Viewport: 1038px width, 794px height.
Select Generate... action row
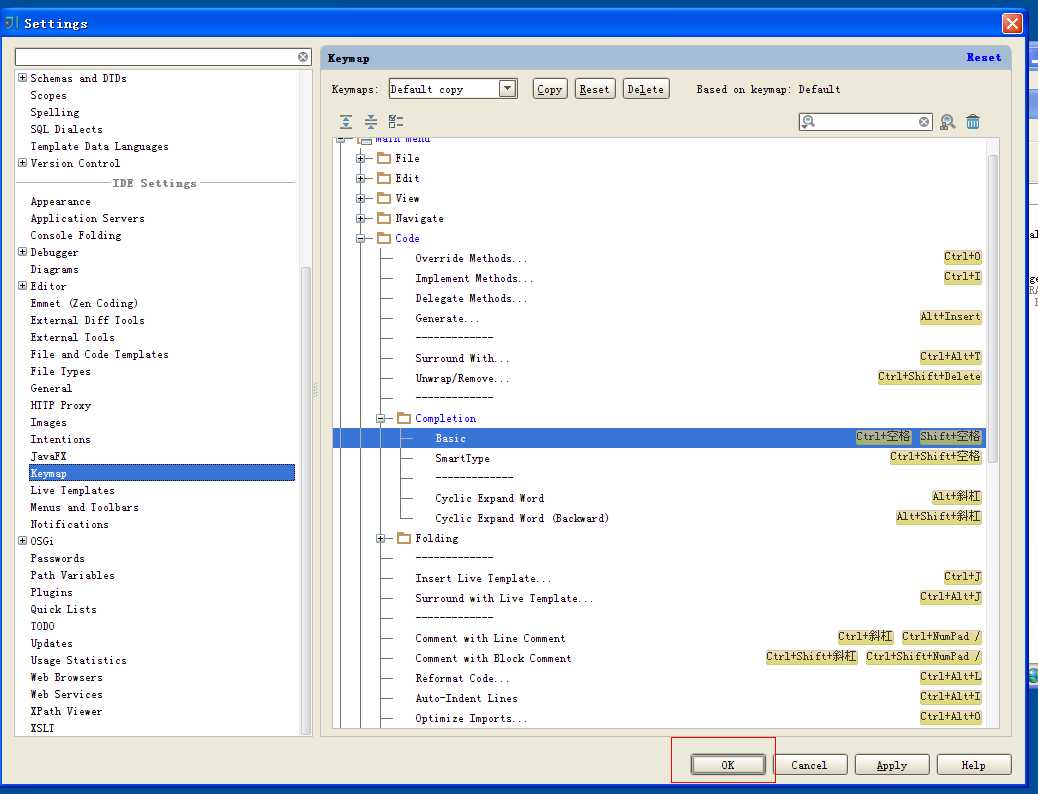click(446, 319)
